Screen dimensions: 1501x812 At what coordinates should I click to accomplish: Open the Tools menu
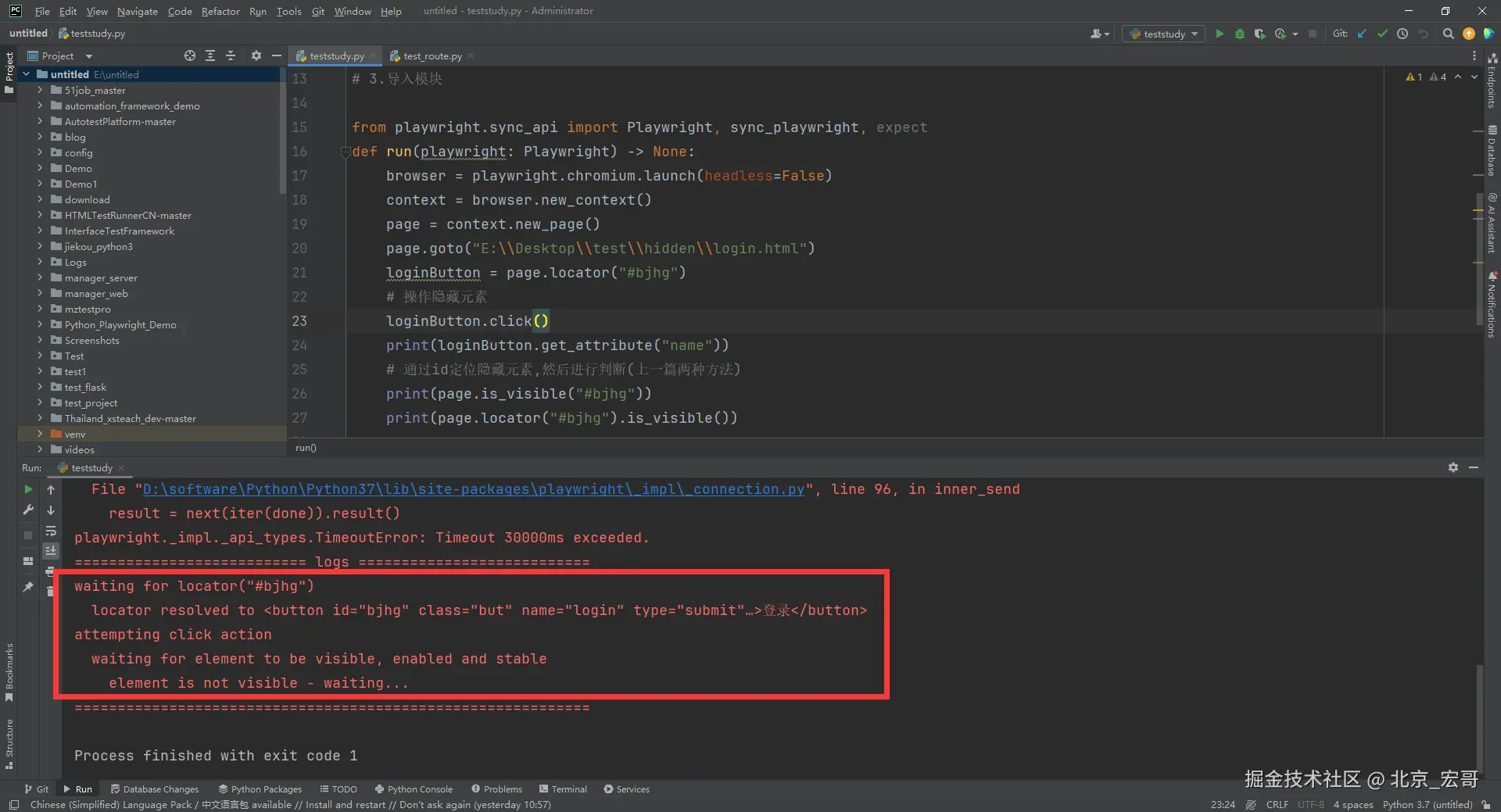288,11
